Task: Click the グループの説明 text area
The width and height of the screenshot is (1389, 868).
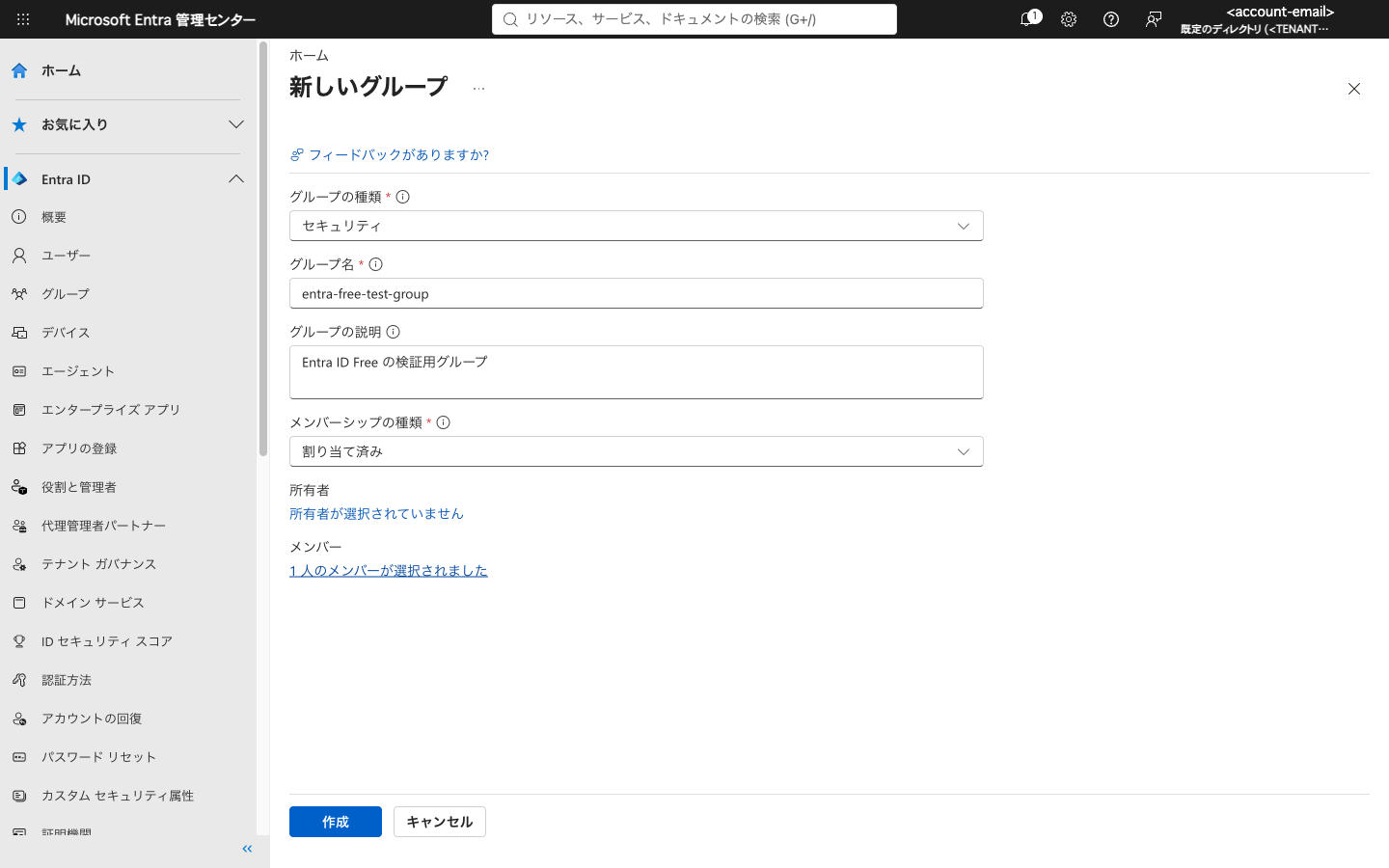Action: click(637, 372)
